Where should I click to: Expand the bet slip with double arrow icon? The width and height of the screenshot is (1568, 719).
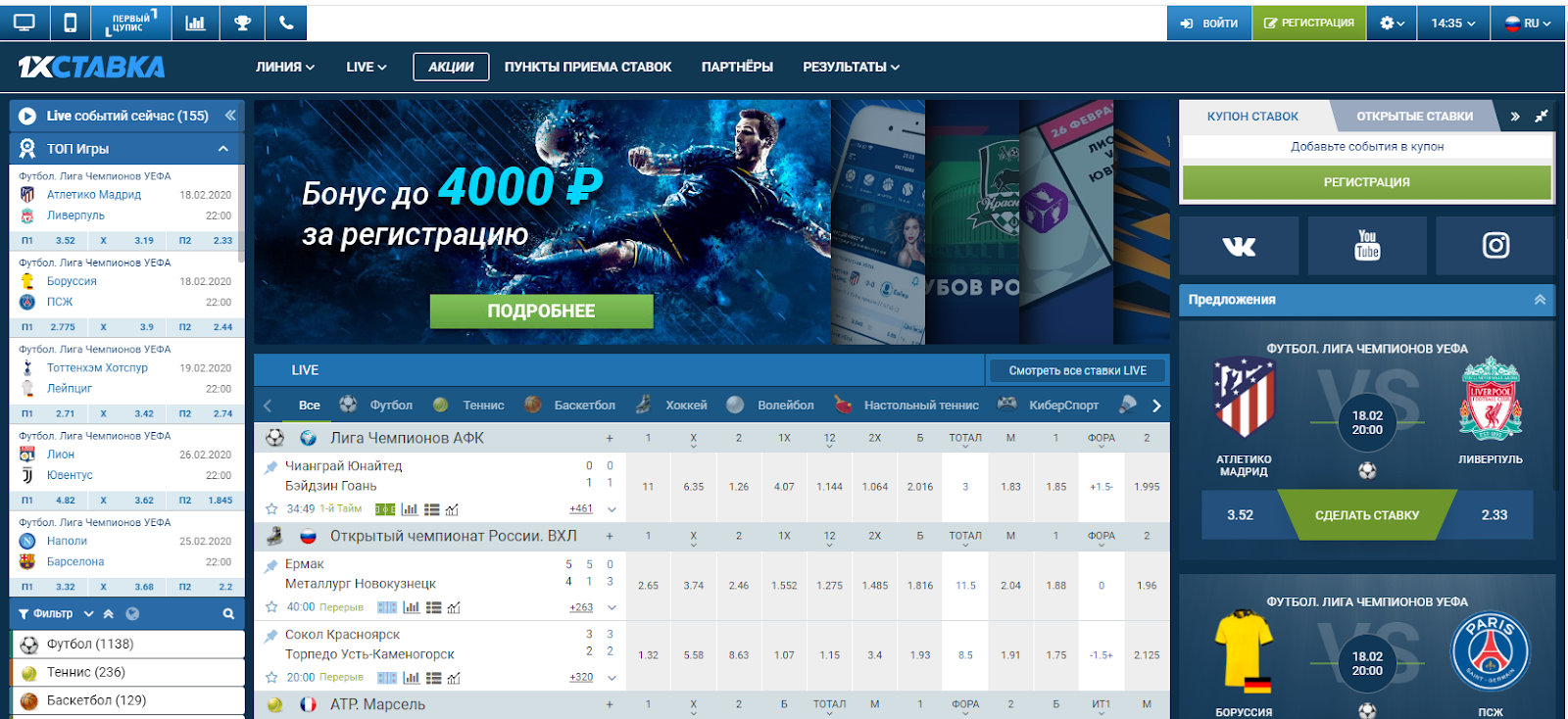(x=1515, y=116)
